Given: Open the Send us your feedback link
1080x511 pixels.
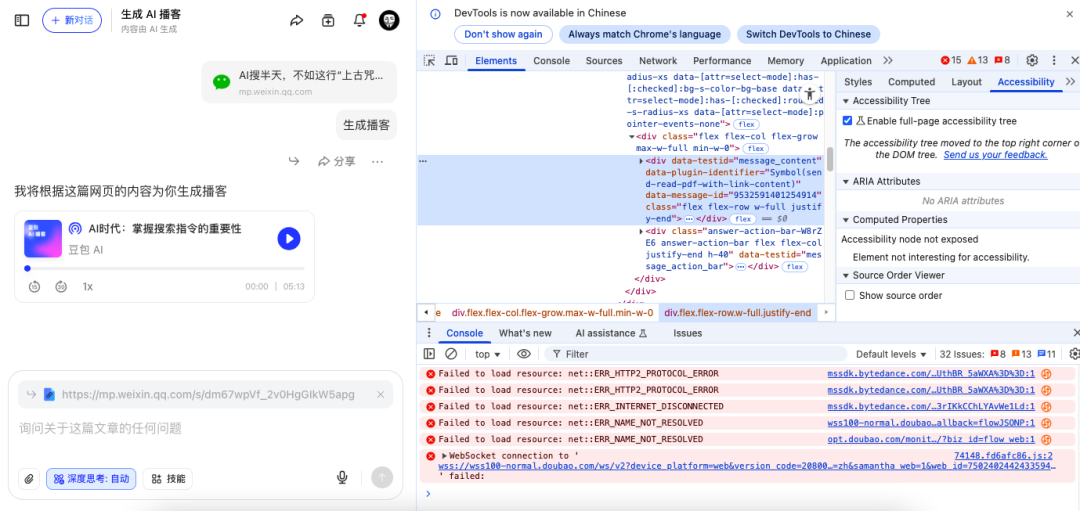Looking at the screenshot, I should [x=995, y=155].
